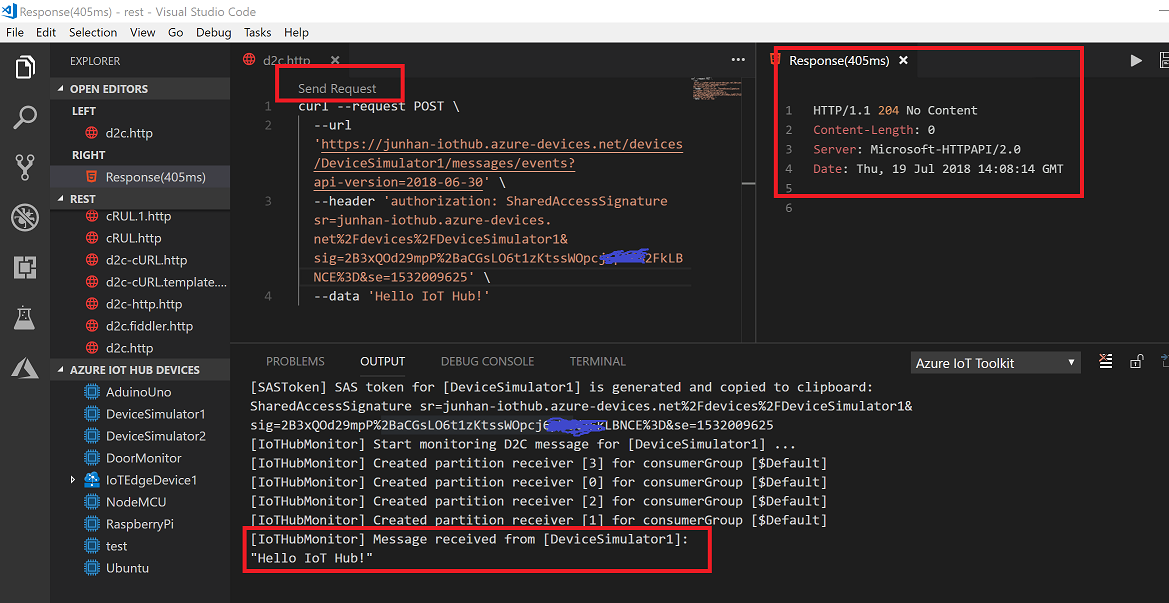Screen dimensions: 1169x603
Task: Clear the Output panel content
Action: tap(1105, 362)
